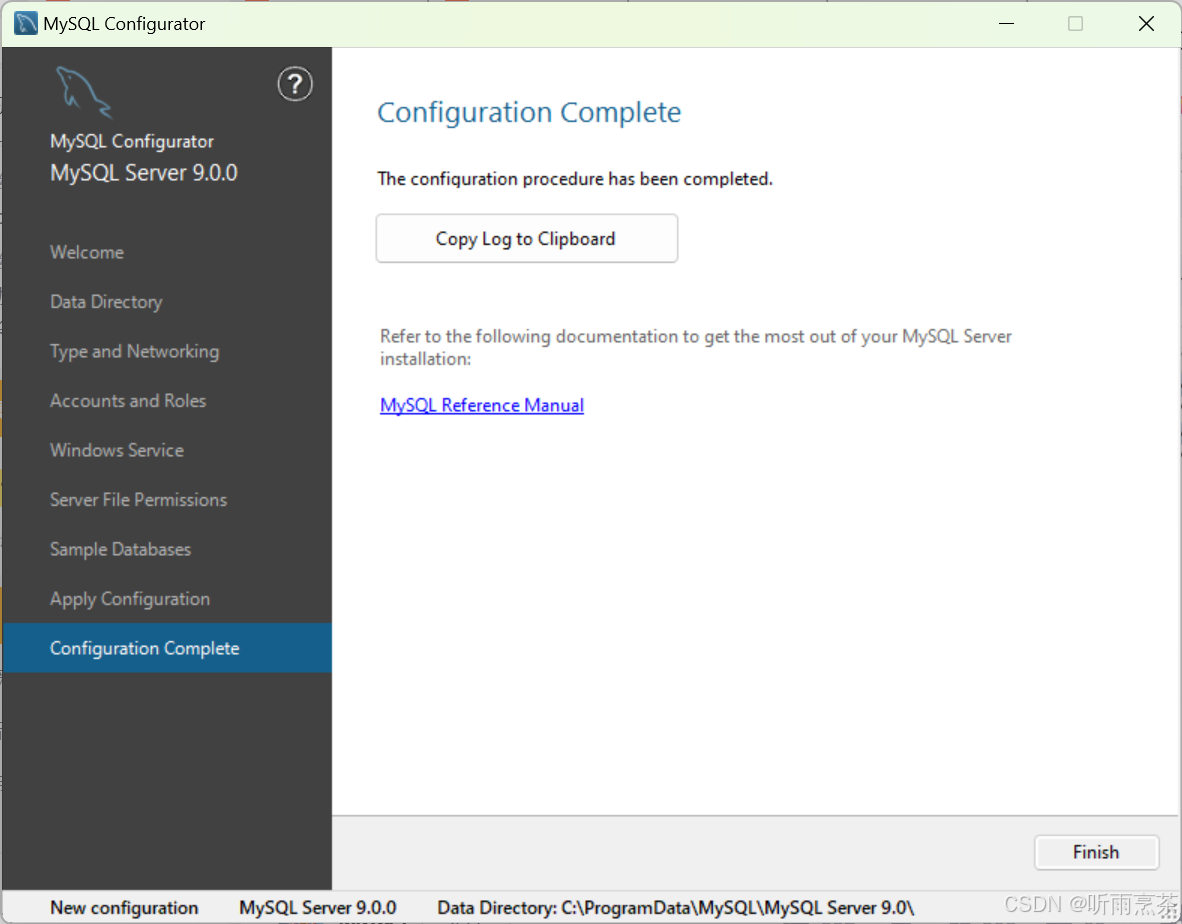Close the MySQL Configurator window

(x=1146, y=23)
